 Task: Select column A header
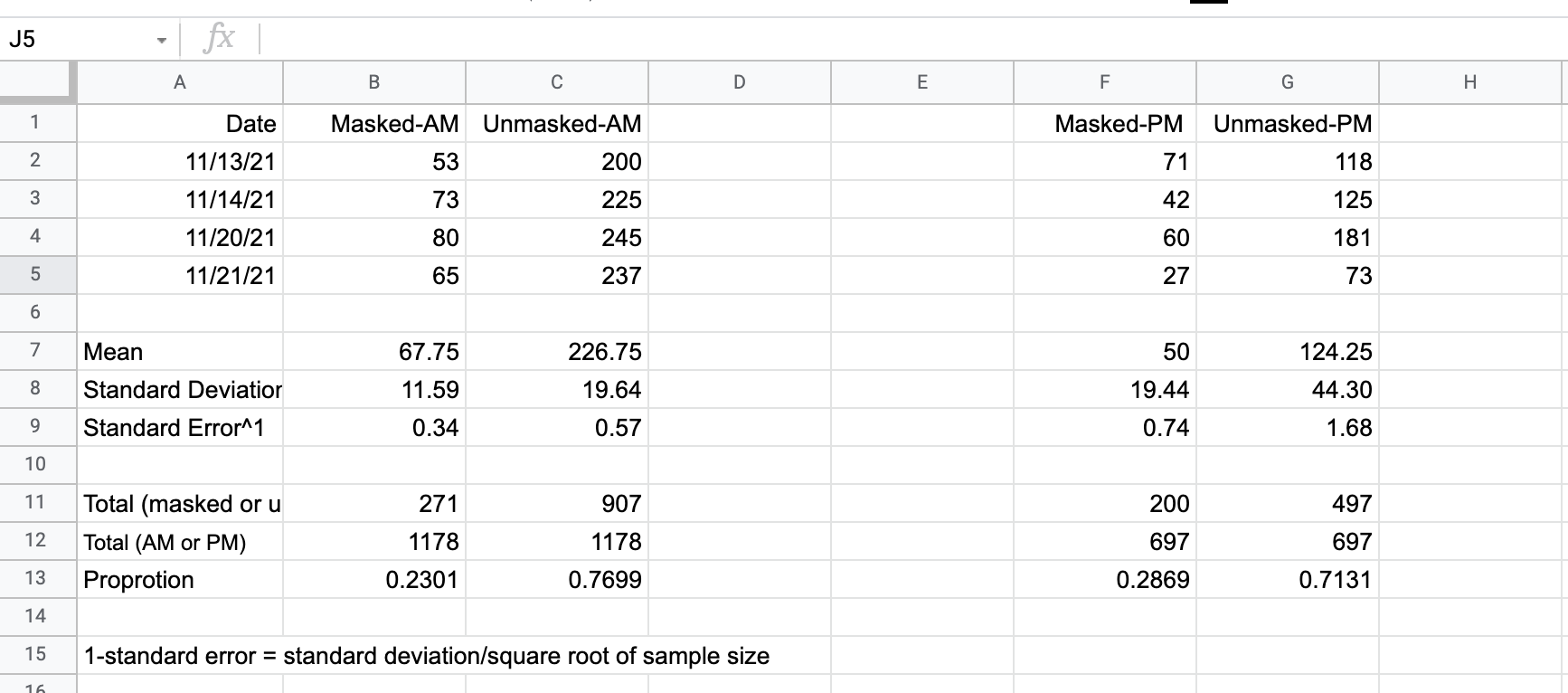click(x=180, y=82)
